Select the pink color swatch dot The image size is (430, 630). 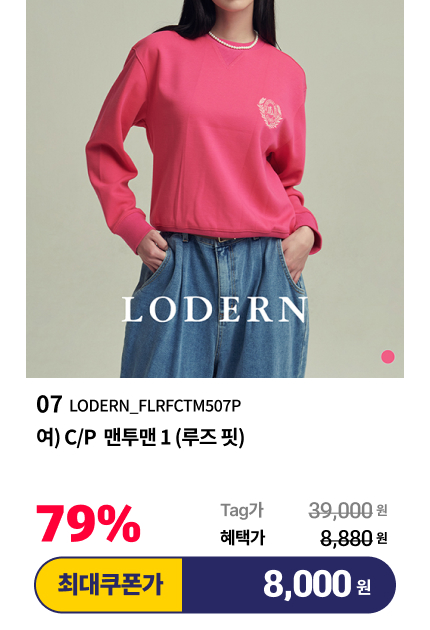388,356
